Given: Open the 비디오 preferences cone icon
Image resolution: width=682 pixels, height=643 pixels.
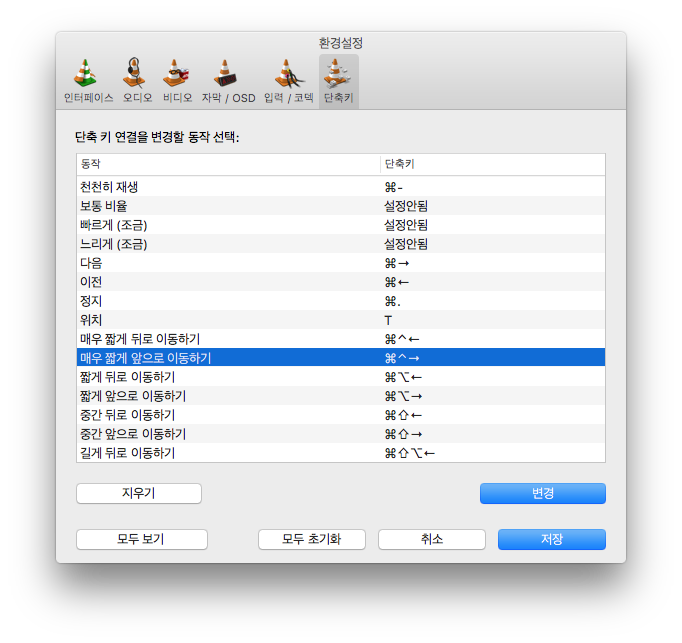Looking at the screenshot, I should click(x=177, y=81).
